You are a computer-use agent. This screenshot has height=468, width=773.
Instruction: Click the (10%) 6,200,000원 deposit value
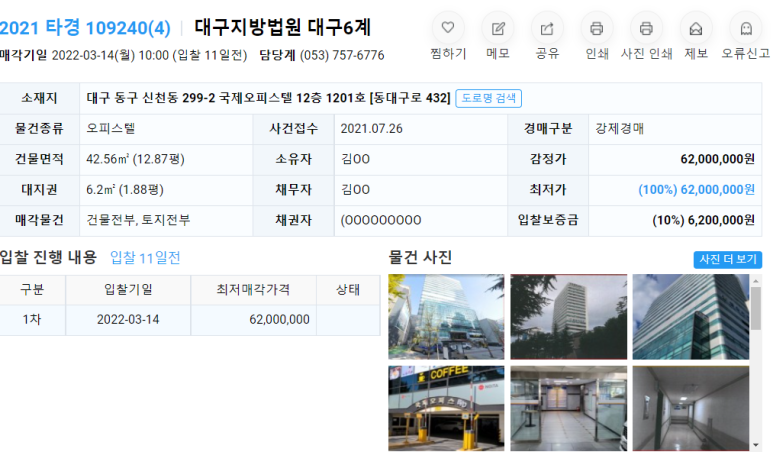point(703,220)
